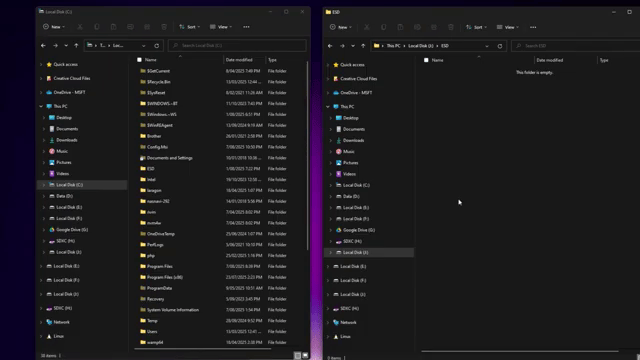Click Share icon in ESD window toolbar
The image size is (640, 360).
click(434, 27)
